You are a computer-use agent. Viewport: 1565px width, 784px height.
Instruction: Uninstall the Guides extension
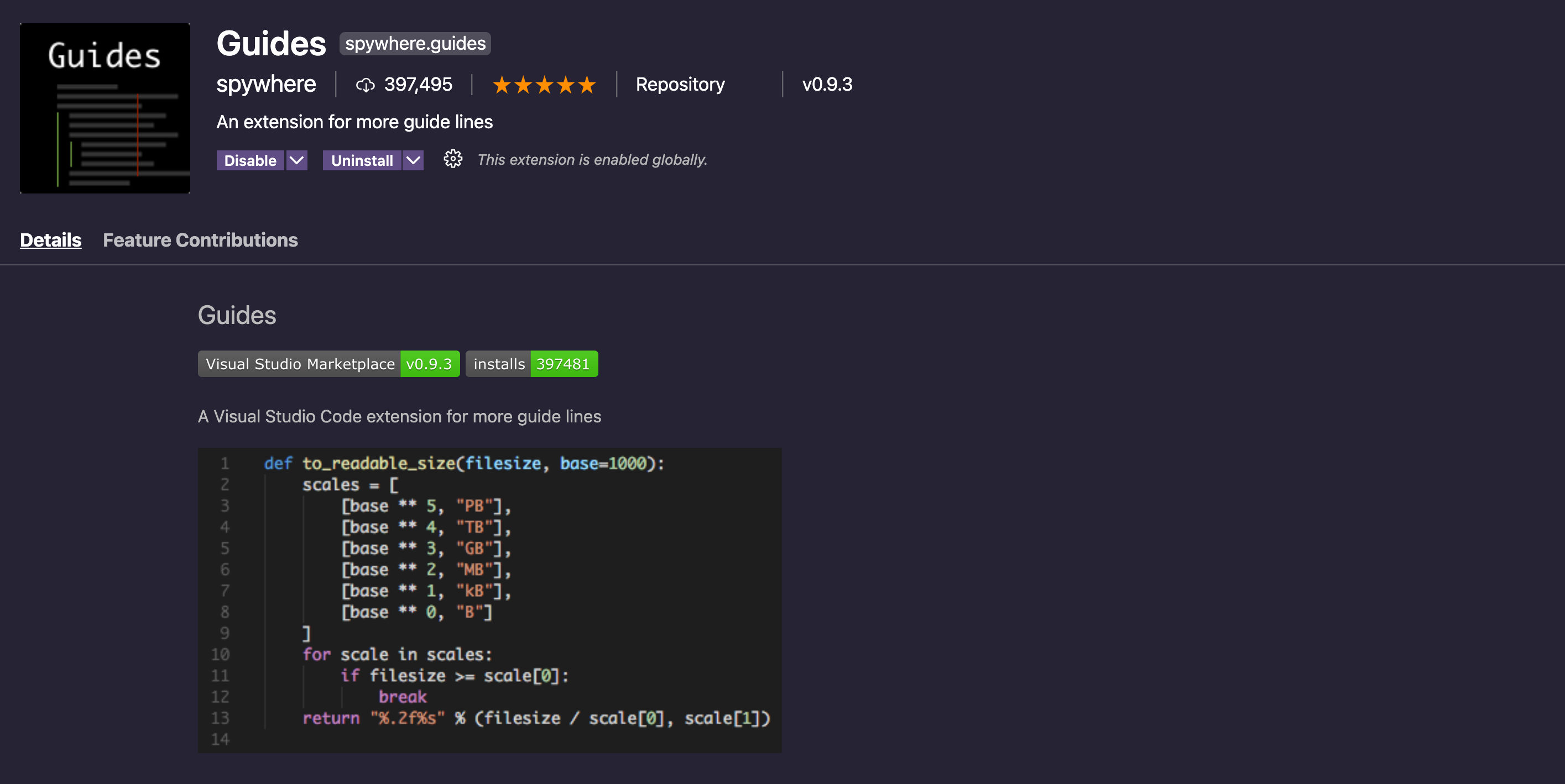click(362, 160)
